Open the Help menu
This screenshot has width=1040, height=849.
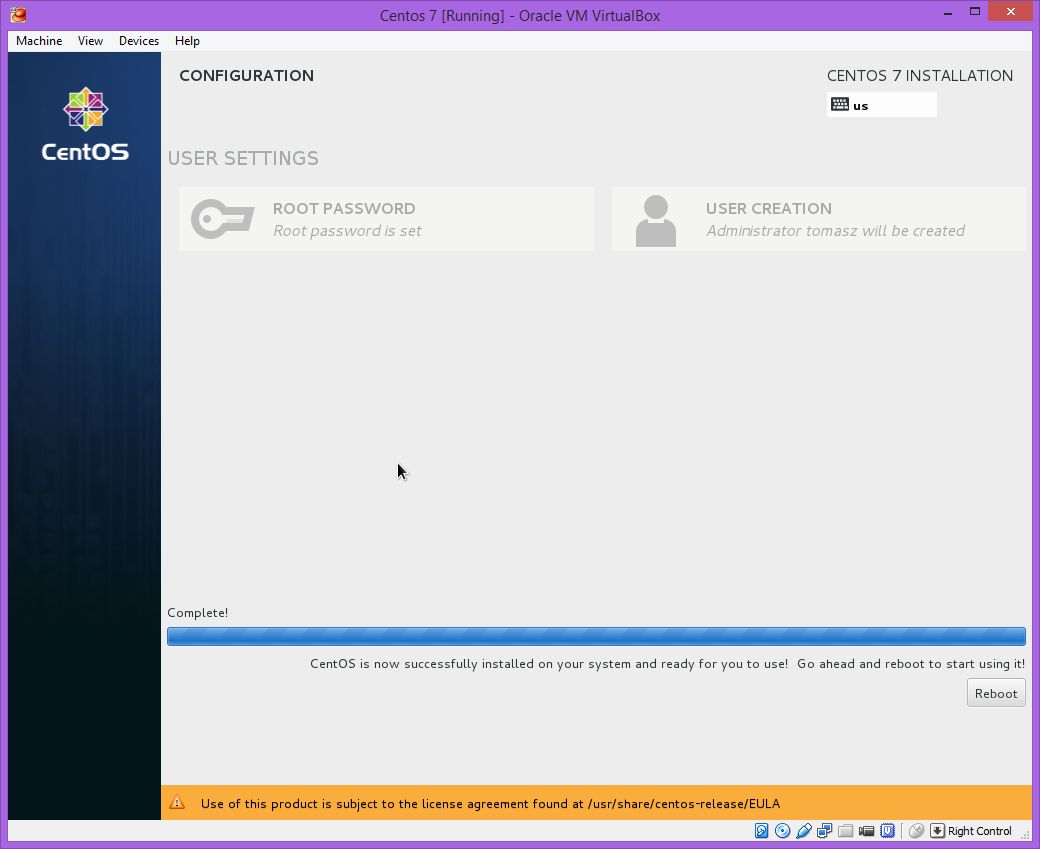[187, 40]
